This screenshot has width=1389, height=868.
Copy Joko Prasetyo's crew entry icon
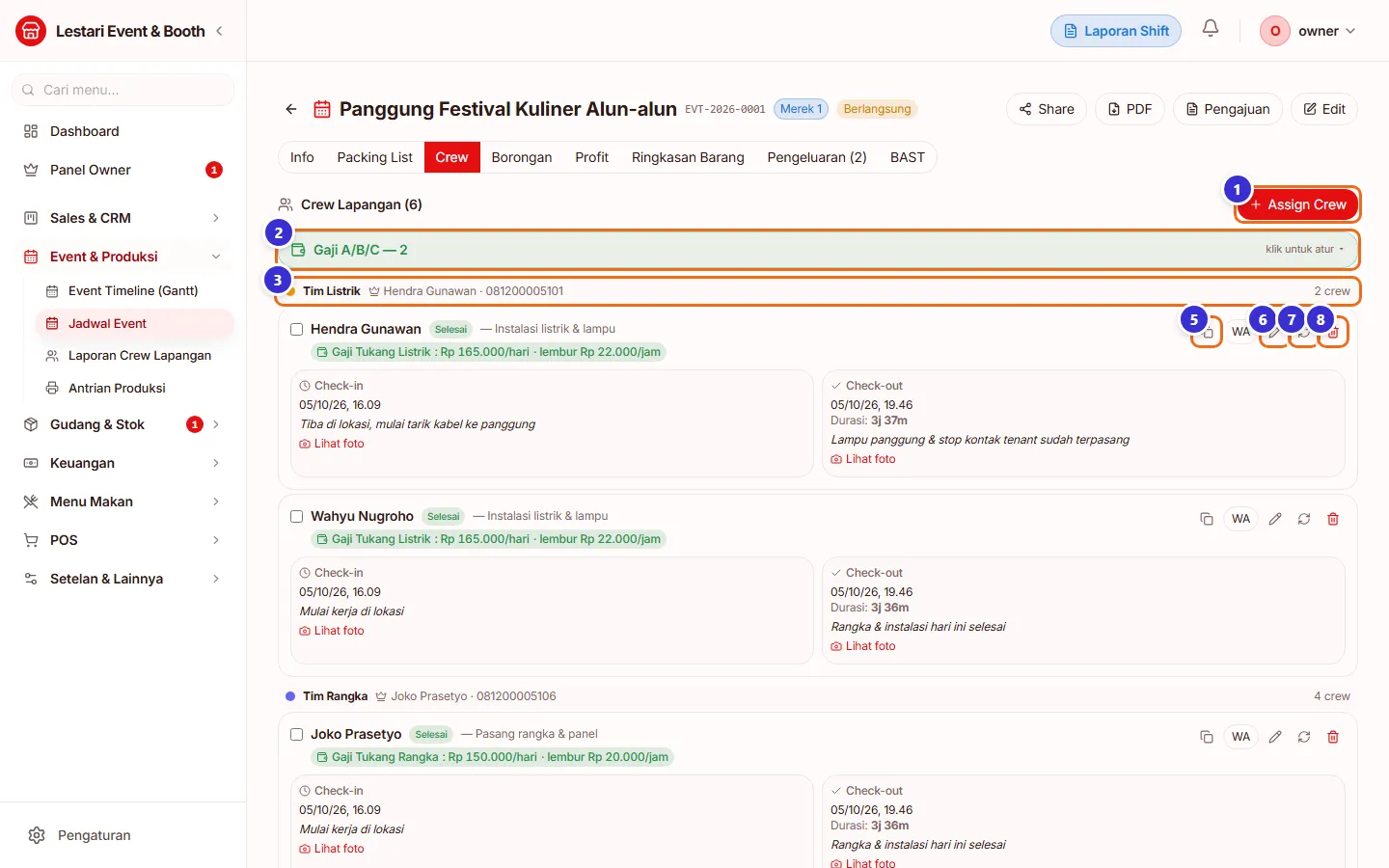coord(1207,737)
